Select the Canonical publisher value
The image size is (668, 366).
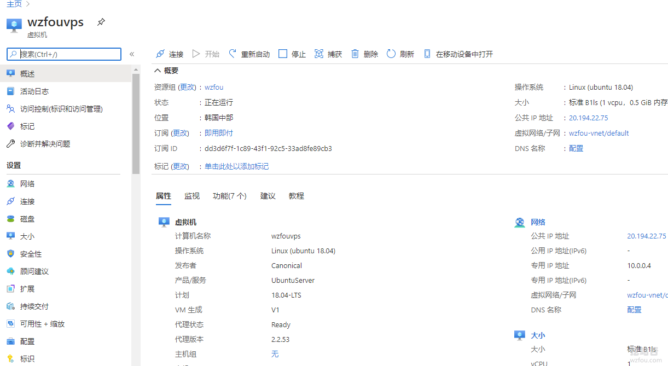point(286,265)
